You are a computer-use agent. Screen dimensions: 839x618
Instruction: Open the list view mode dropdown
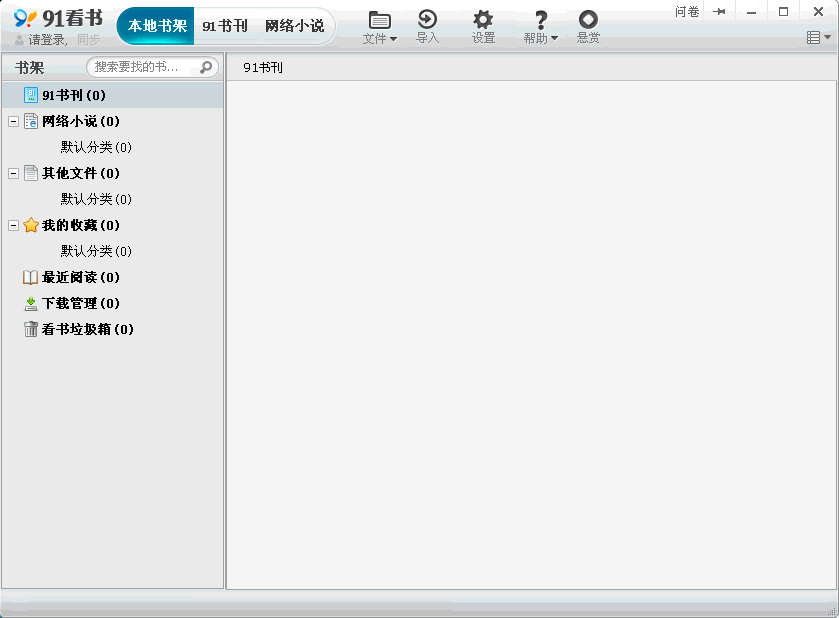tap(818, 37)
